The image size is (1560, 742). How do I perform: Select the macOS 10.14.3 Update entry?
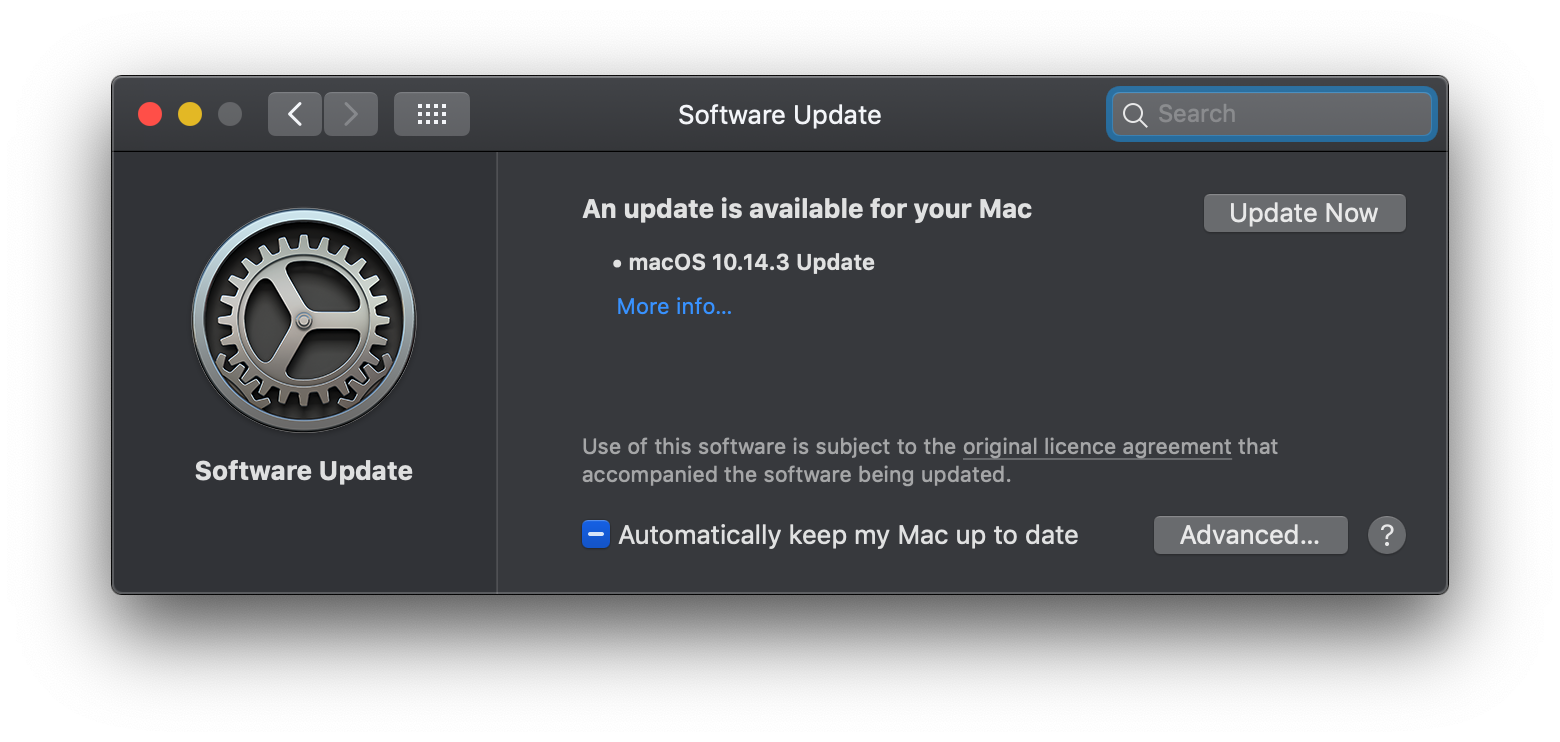click(751, 263)
